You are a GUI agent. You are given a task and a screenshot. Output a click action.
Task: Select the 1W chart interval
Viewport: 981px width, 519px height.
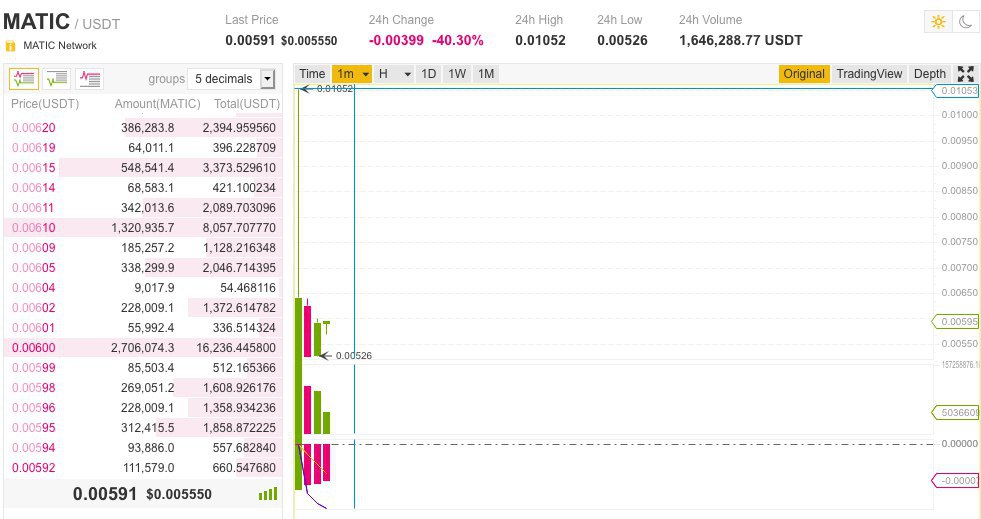click(x=457, y=74)
